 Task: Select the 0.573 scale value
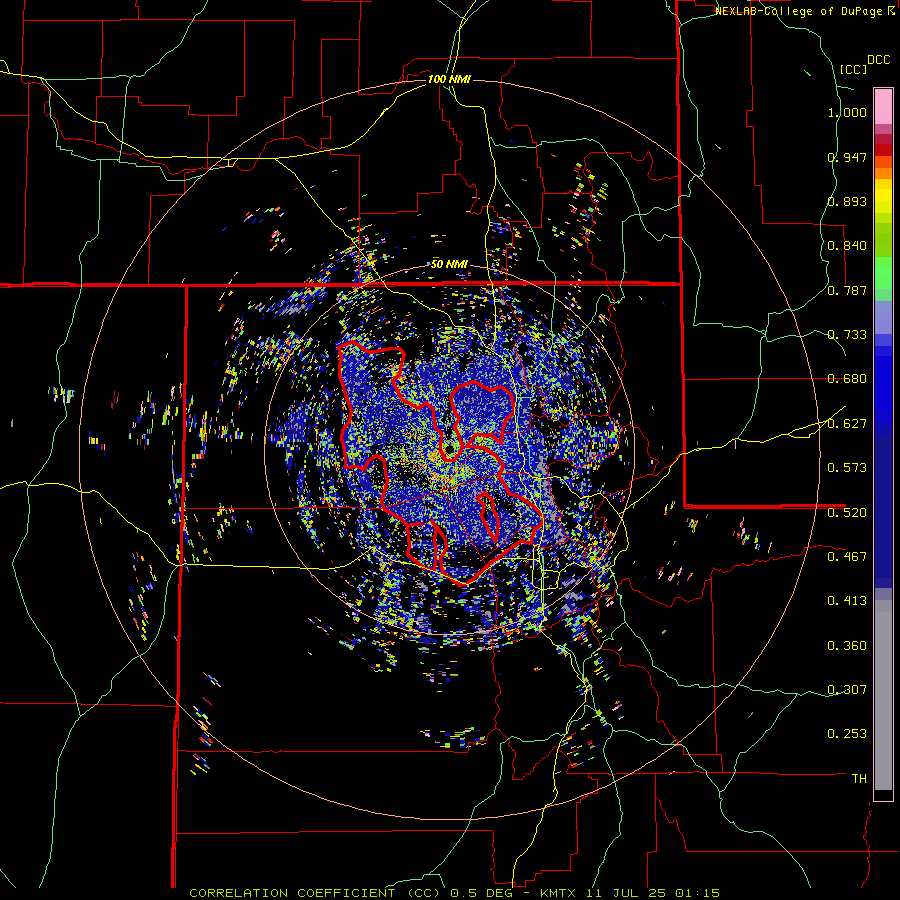(847, 468)
